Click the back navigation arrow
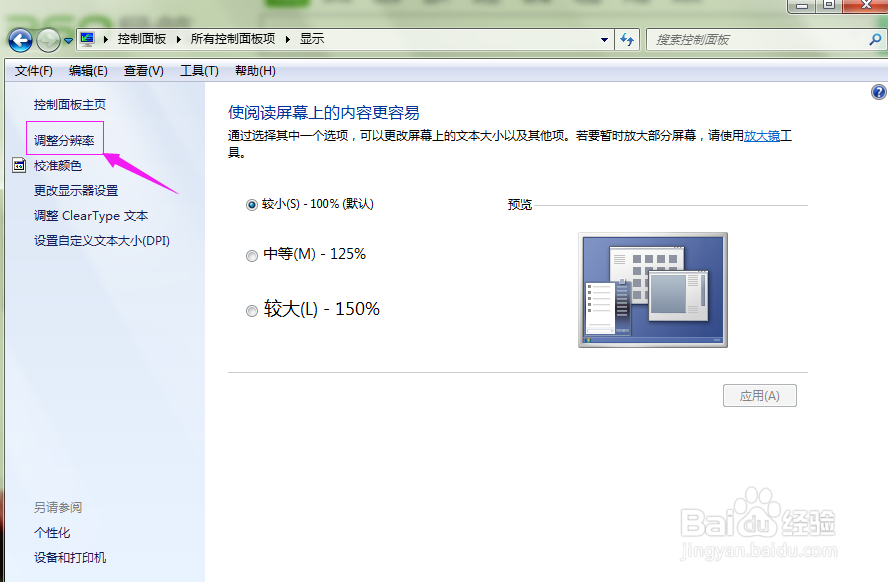888x582 pixels. (20, 38)
